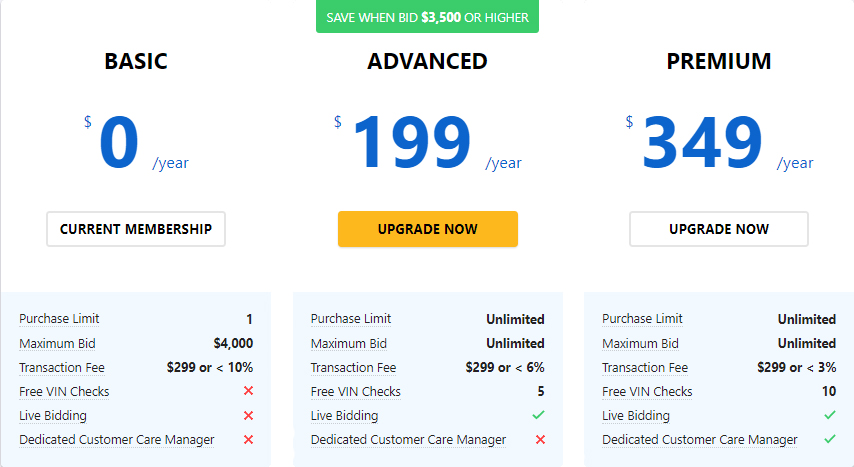Click Transaction Fee label in Premium plan

click(x=645, y=368)
